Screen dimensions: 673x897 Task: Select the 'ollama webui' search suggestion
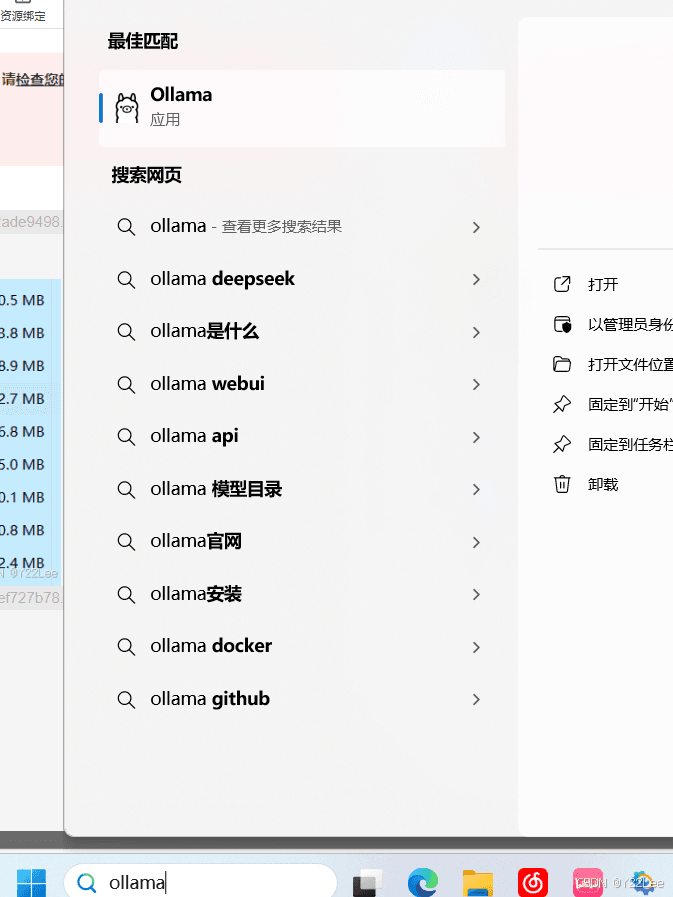point(302,384)
